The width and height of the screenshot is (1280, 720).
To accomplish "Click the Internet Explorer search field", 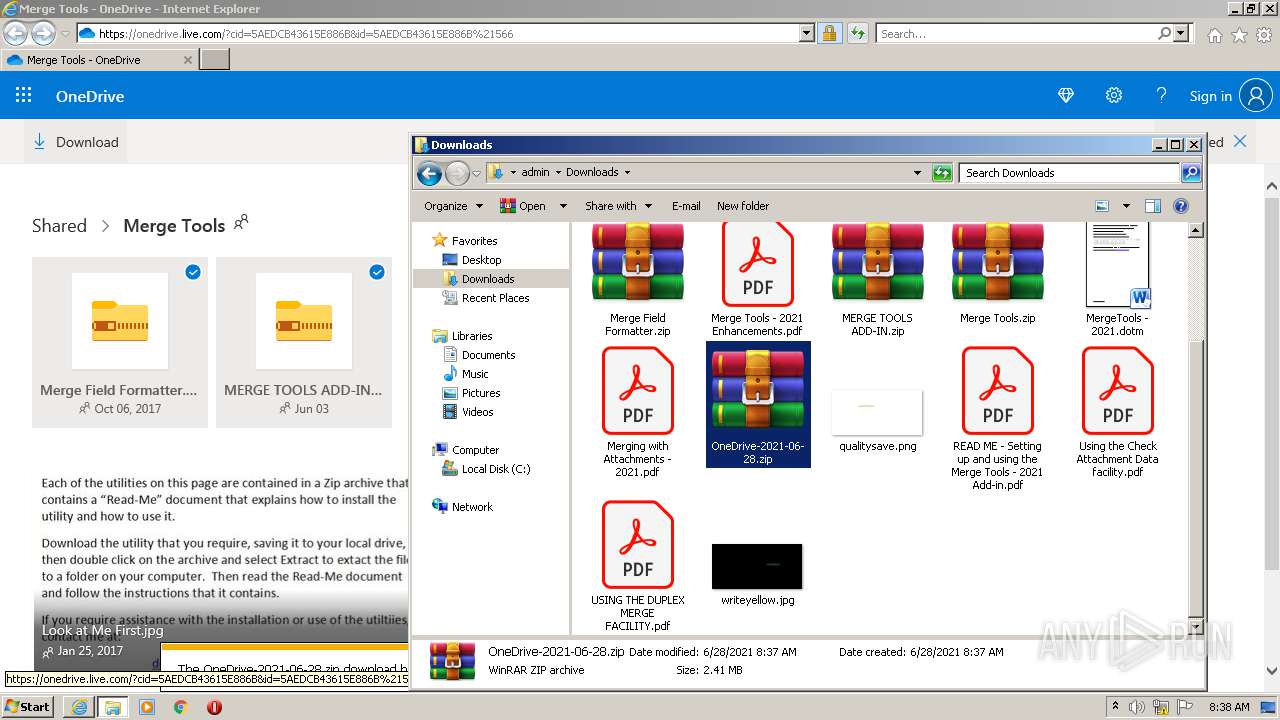I will 1016,33.
